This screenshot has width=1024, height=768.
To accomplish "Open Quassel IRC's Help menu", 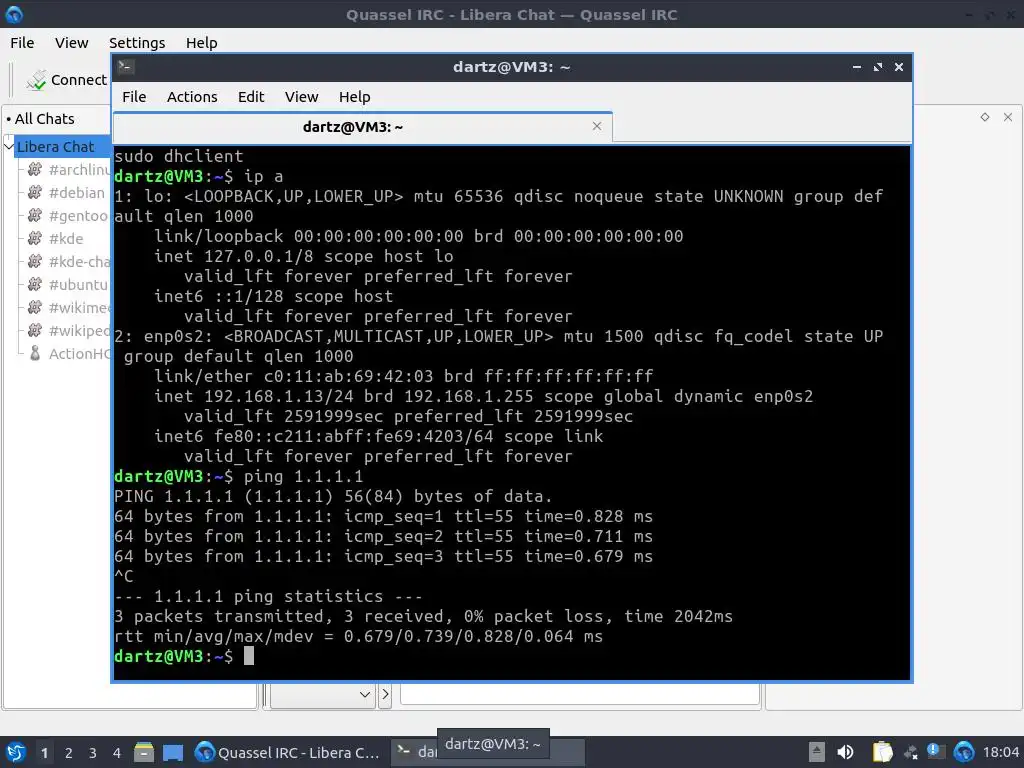I will pyautogui.click(x=201, y=42).
